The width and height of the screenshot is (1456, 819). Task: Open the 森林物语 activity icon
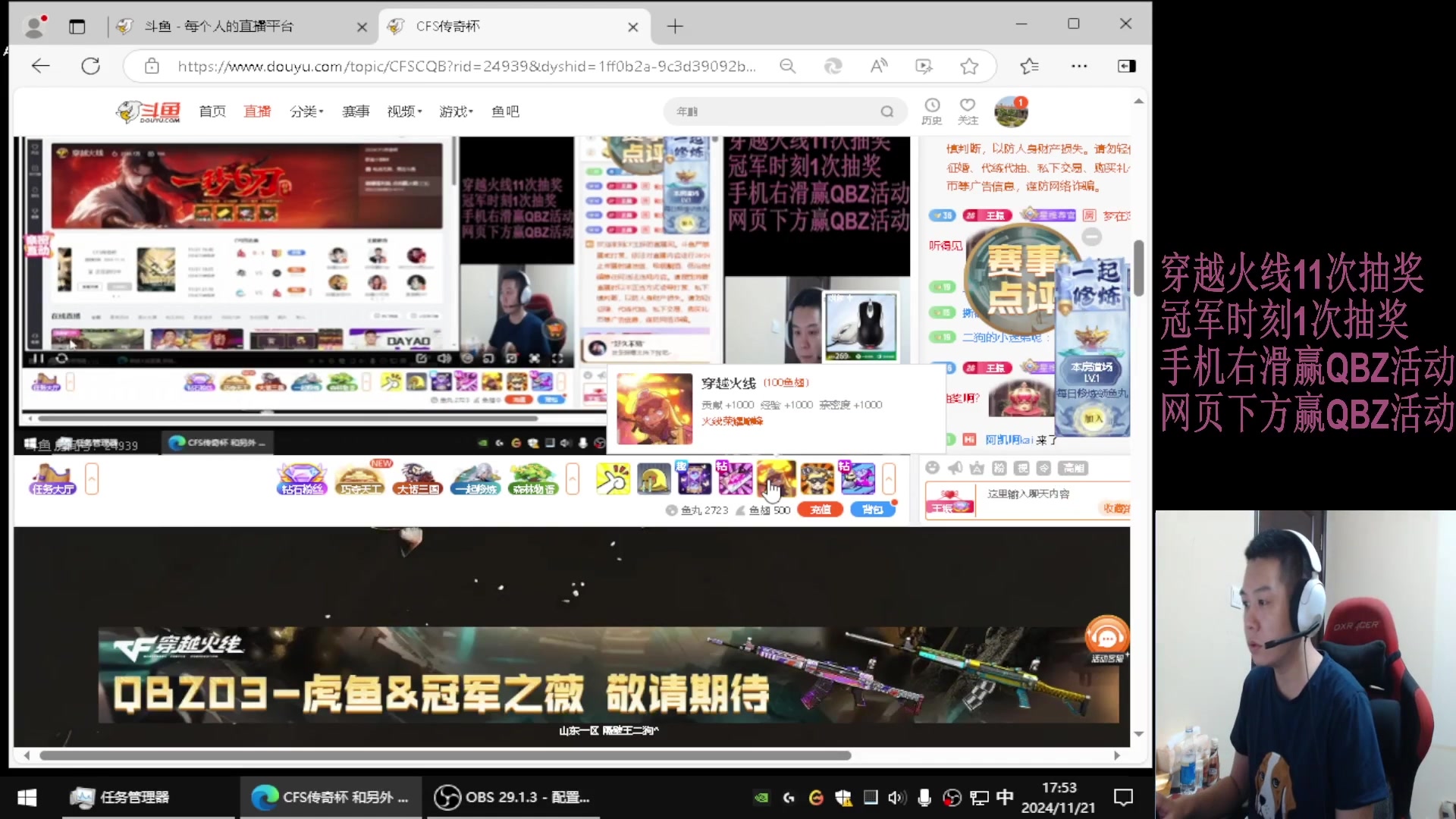(533, 479)
